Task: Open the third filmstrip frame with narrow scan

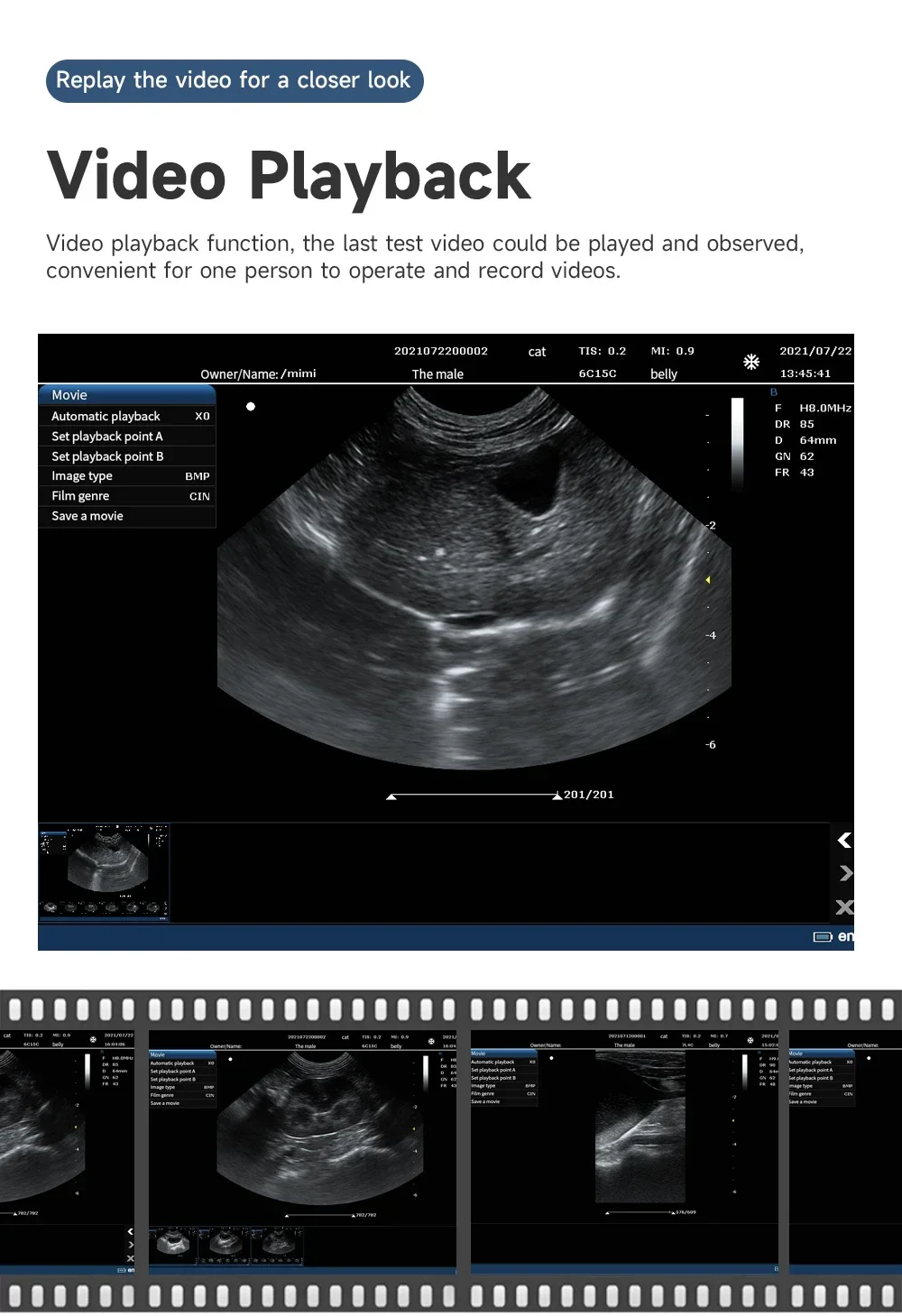Action: [624, 1153]
